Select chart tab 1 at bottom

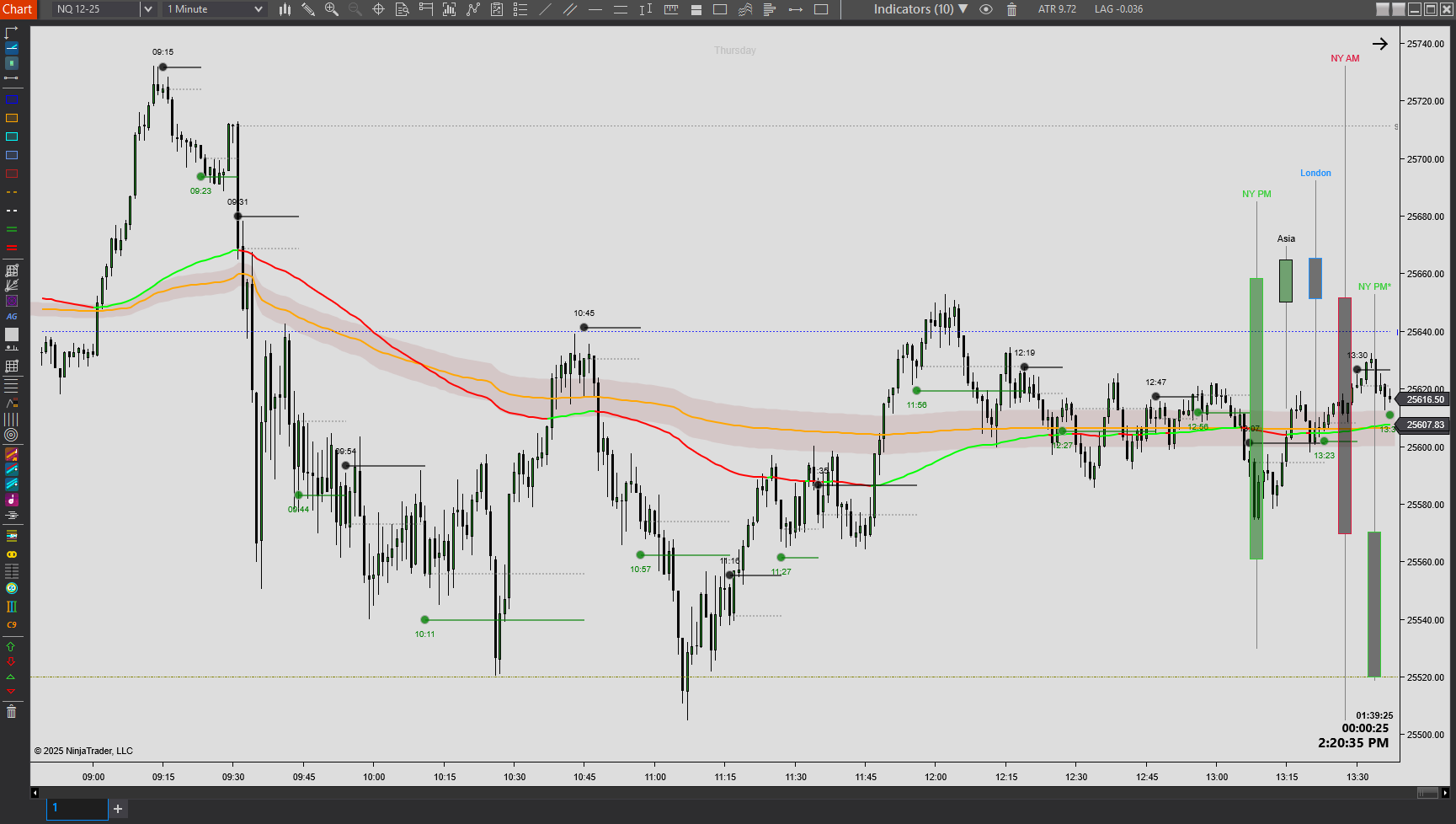(x=77, y=809)
